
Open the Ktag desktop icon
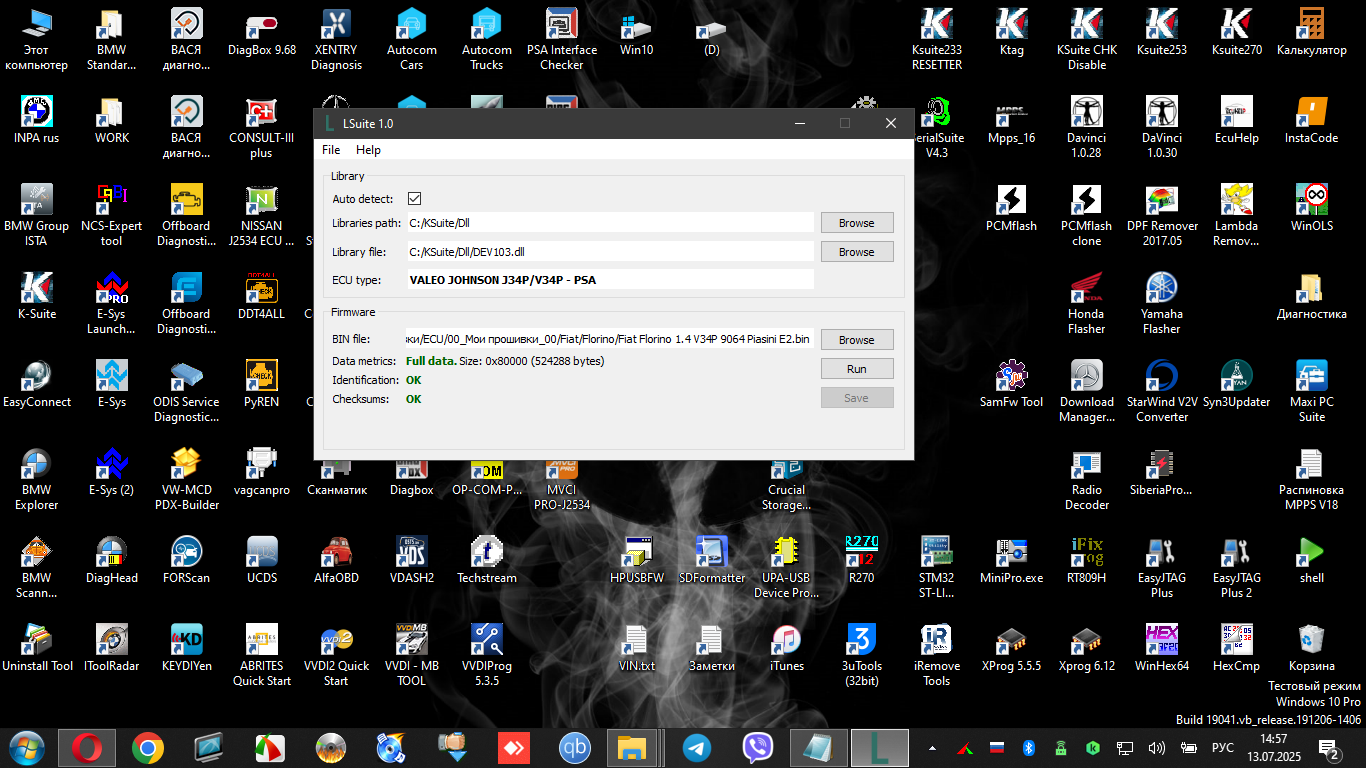1011,34
